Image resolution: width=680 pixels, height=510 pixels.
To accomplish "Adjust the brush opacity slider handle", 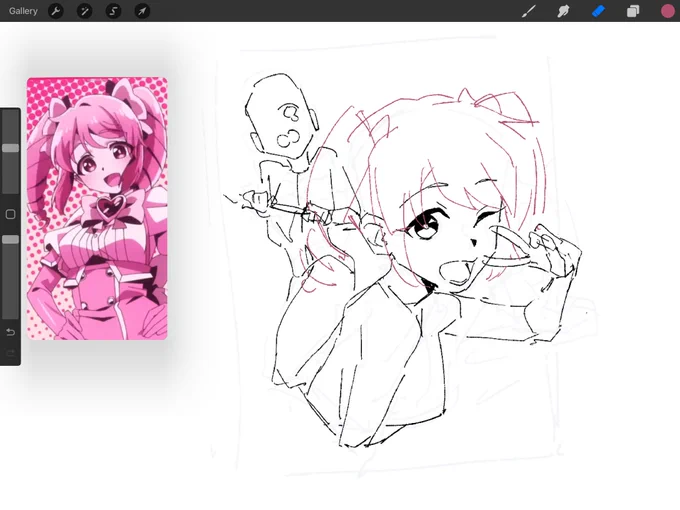I will tap(10, 239).
